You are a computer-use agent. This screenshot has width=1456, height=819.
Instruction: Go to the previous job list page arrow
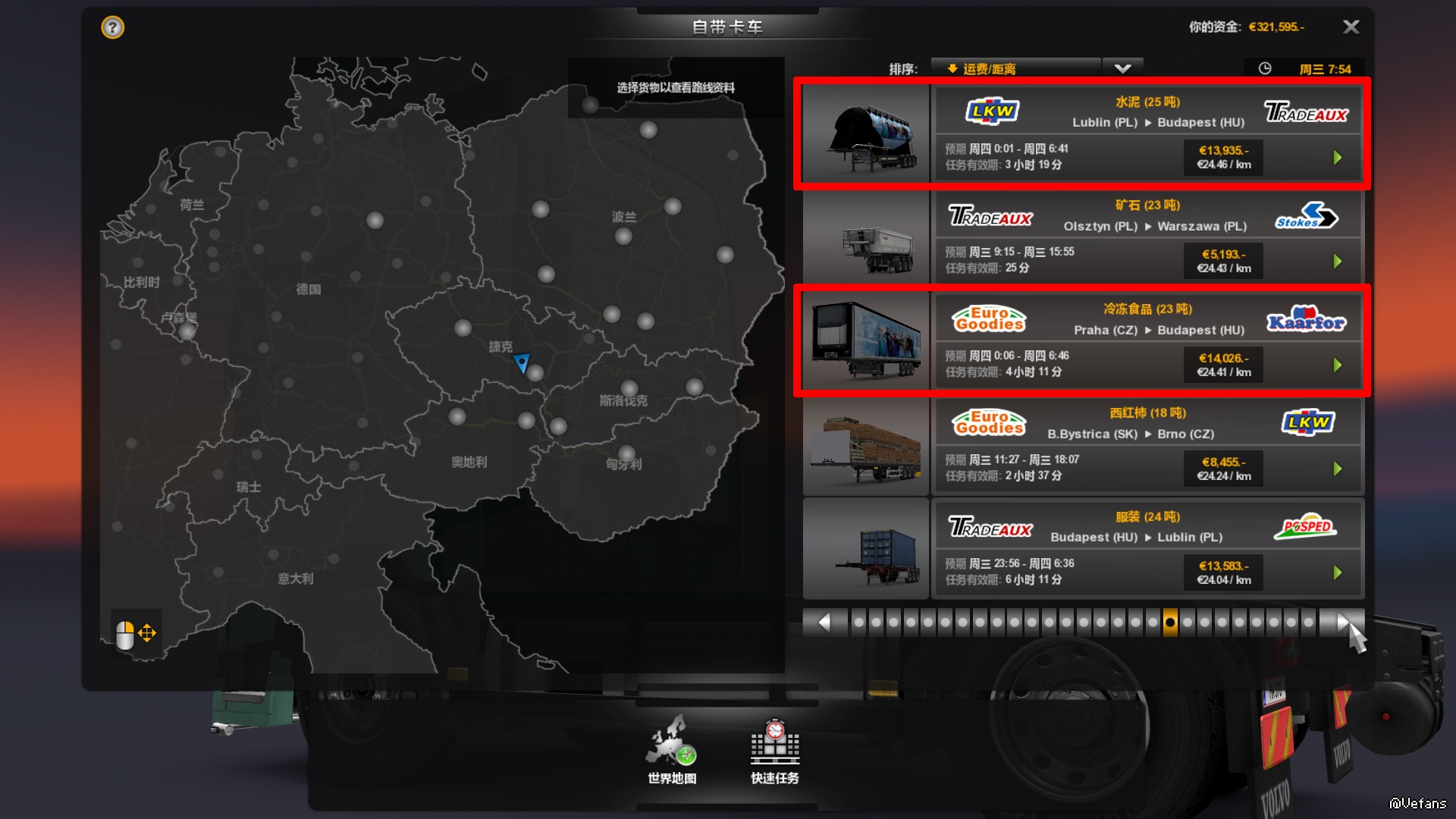[x=825, y=623]
